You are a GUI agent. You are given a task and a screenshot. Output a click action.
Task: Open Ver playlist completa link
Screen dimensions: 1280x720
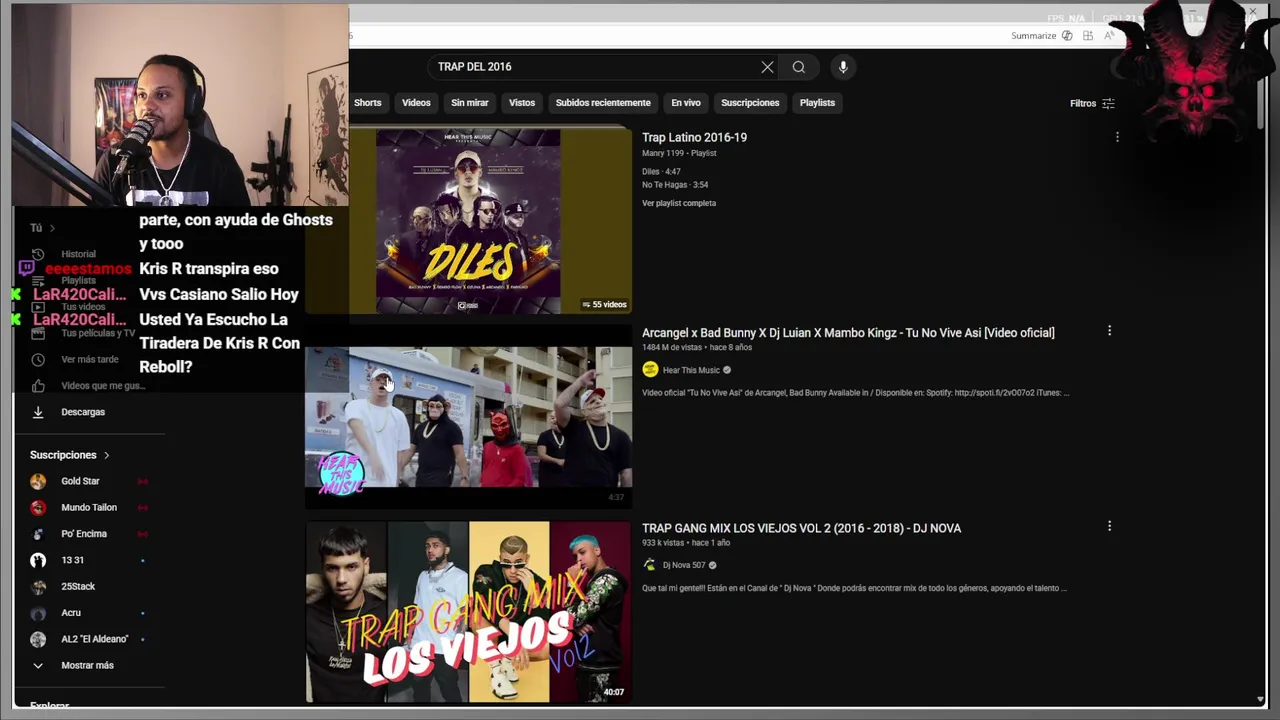[679, 203]
